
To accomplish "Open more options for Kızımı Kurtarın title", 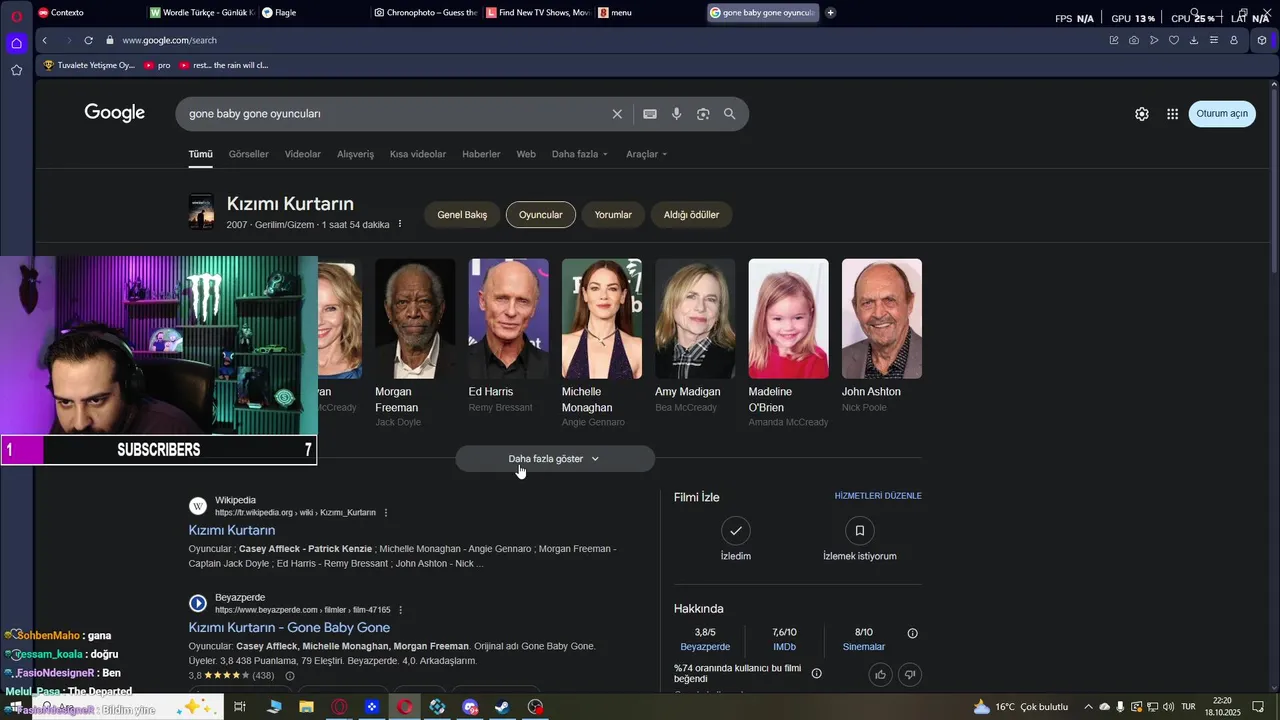I will click(400, 224).
